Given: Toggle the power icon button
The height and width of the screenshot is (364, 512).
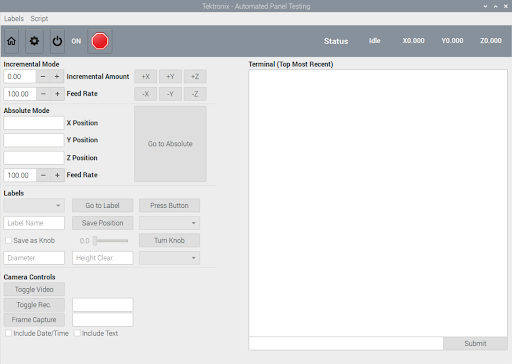Looking at the screenshot, I should pos(57,41).
